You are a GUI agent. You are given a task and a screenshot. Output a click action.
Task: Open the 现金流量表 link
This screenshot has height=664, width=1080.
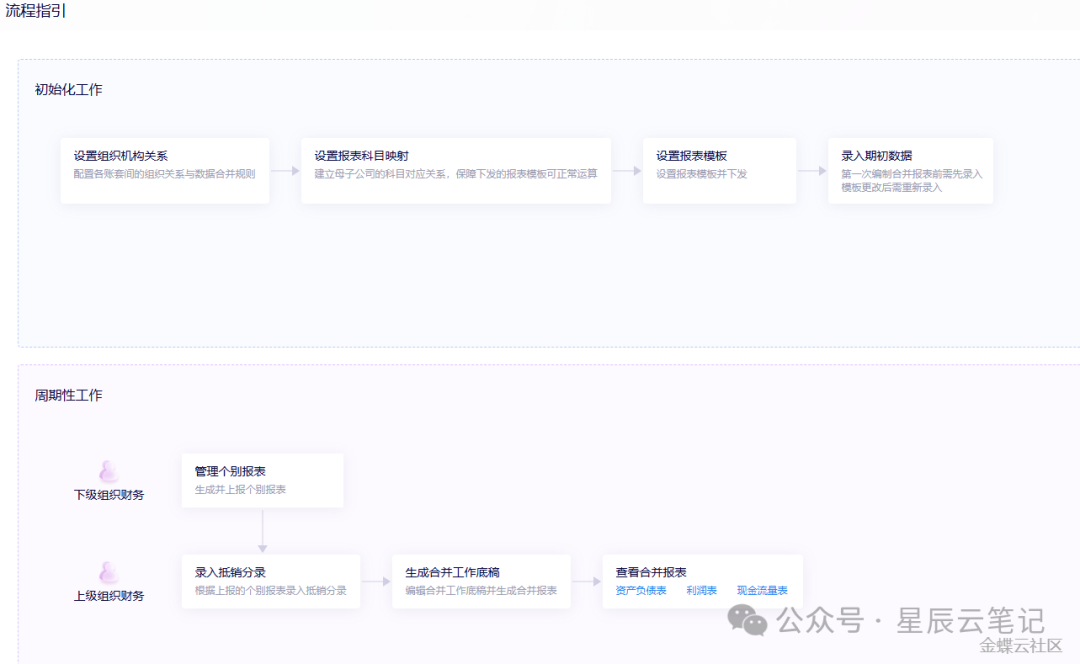[762, 591]
